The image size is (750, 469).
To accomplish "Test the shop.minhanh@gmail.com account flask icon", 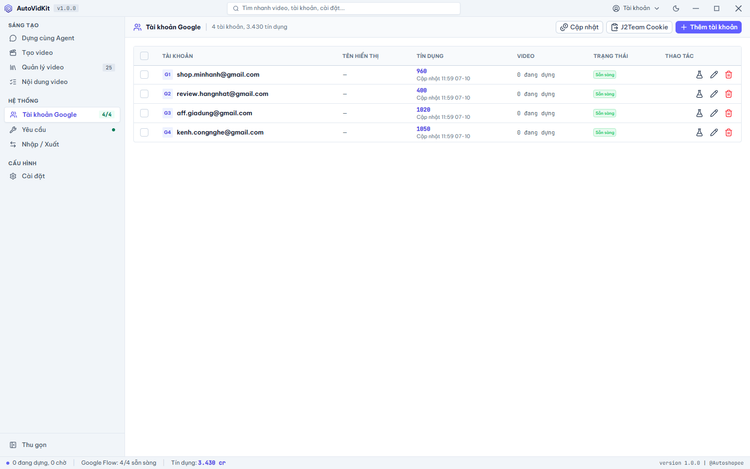I will pyautogui.click(x=699, y=75).
